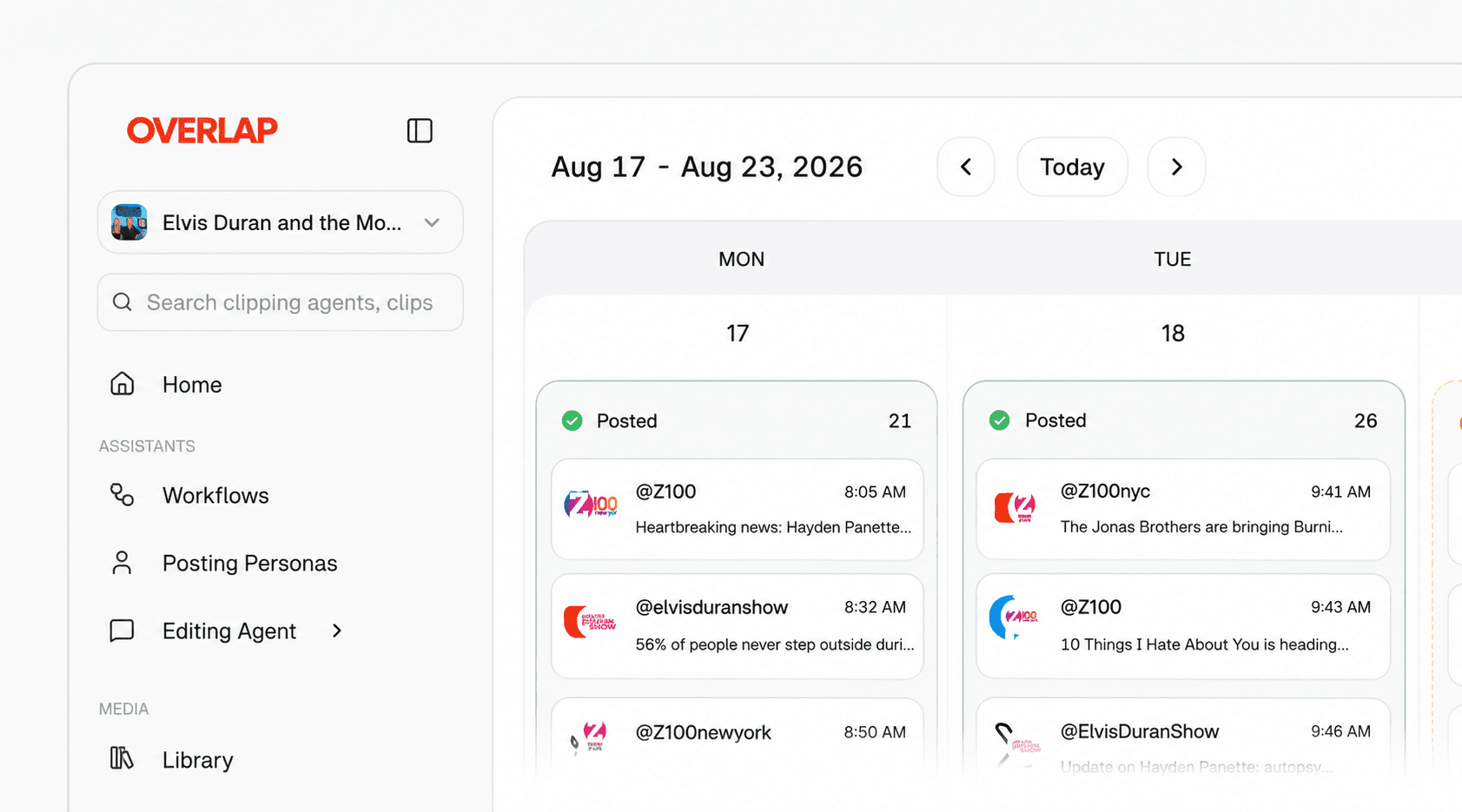The image size is (1462, 812).
Task: Click the @Z100nyc account logo
Action: coord(1015,508)
